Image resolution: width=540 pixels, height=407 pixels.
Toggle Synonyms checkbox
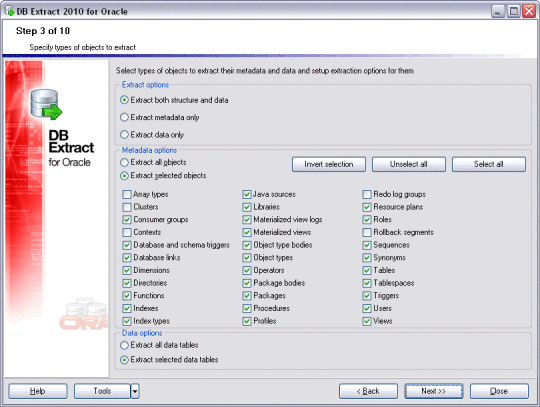click(367, 258)
